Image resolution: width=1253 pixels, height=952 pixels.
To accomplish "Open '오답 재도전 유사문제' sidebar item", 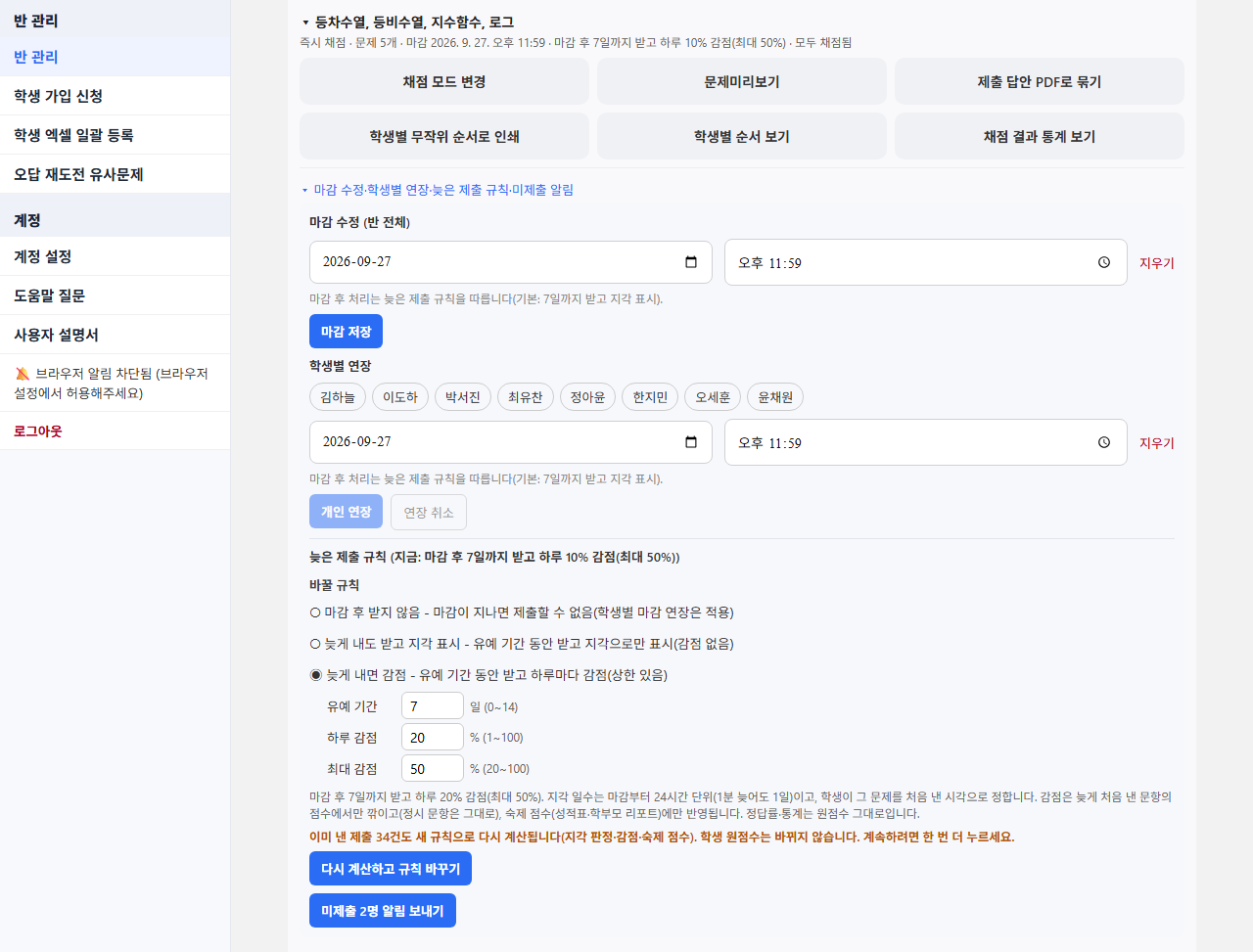I will click(x=115, y=174).
